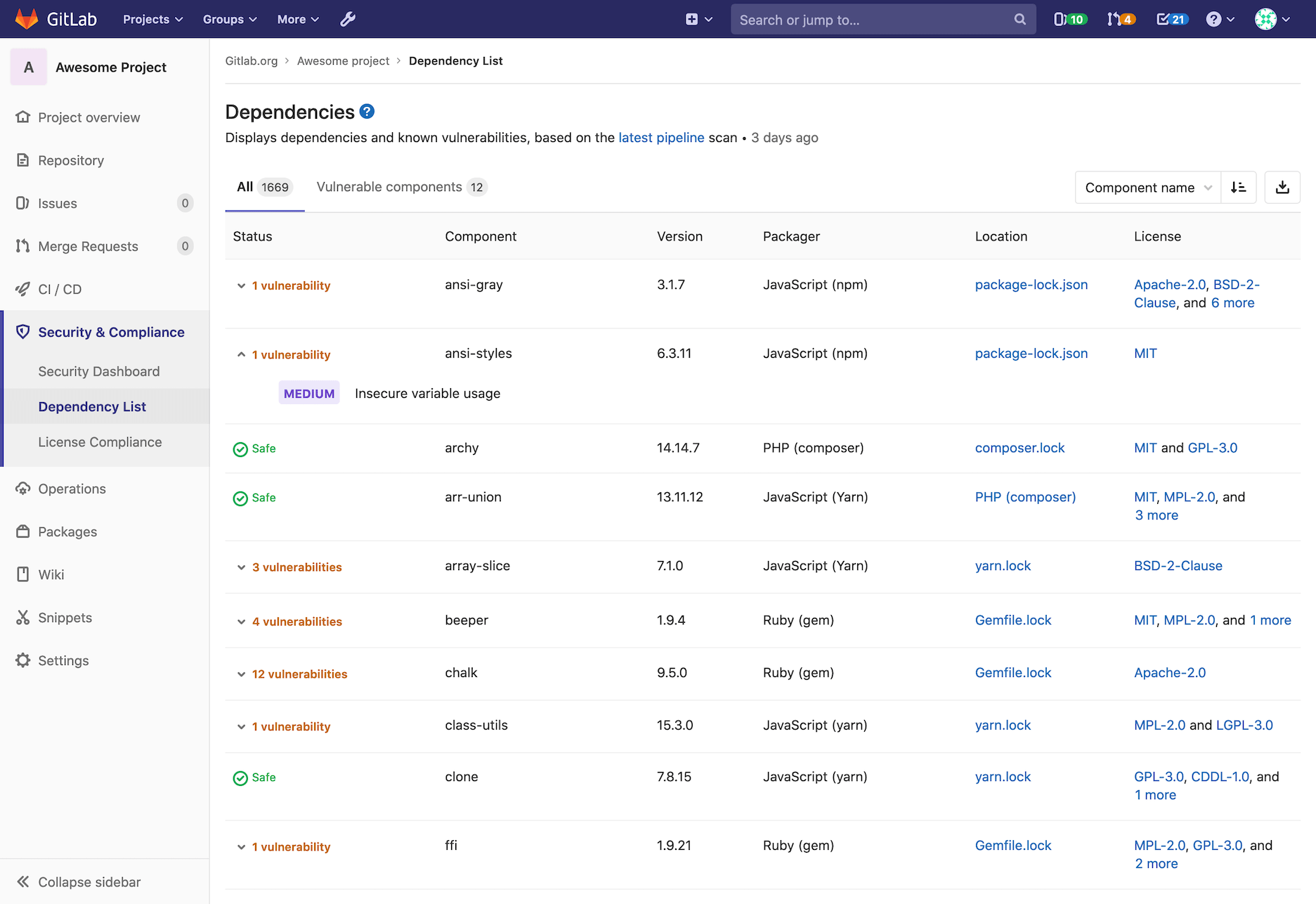Switch to the Vulnerable components tab

[x=390, y=187]
